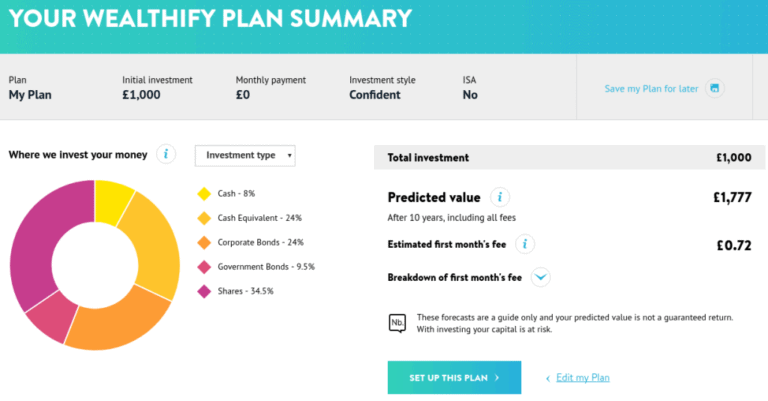Click the save disk icon beside Save my Plan
This screenshot has height=401, width=768.
(715, 89)
